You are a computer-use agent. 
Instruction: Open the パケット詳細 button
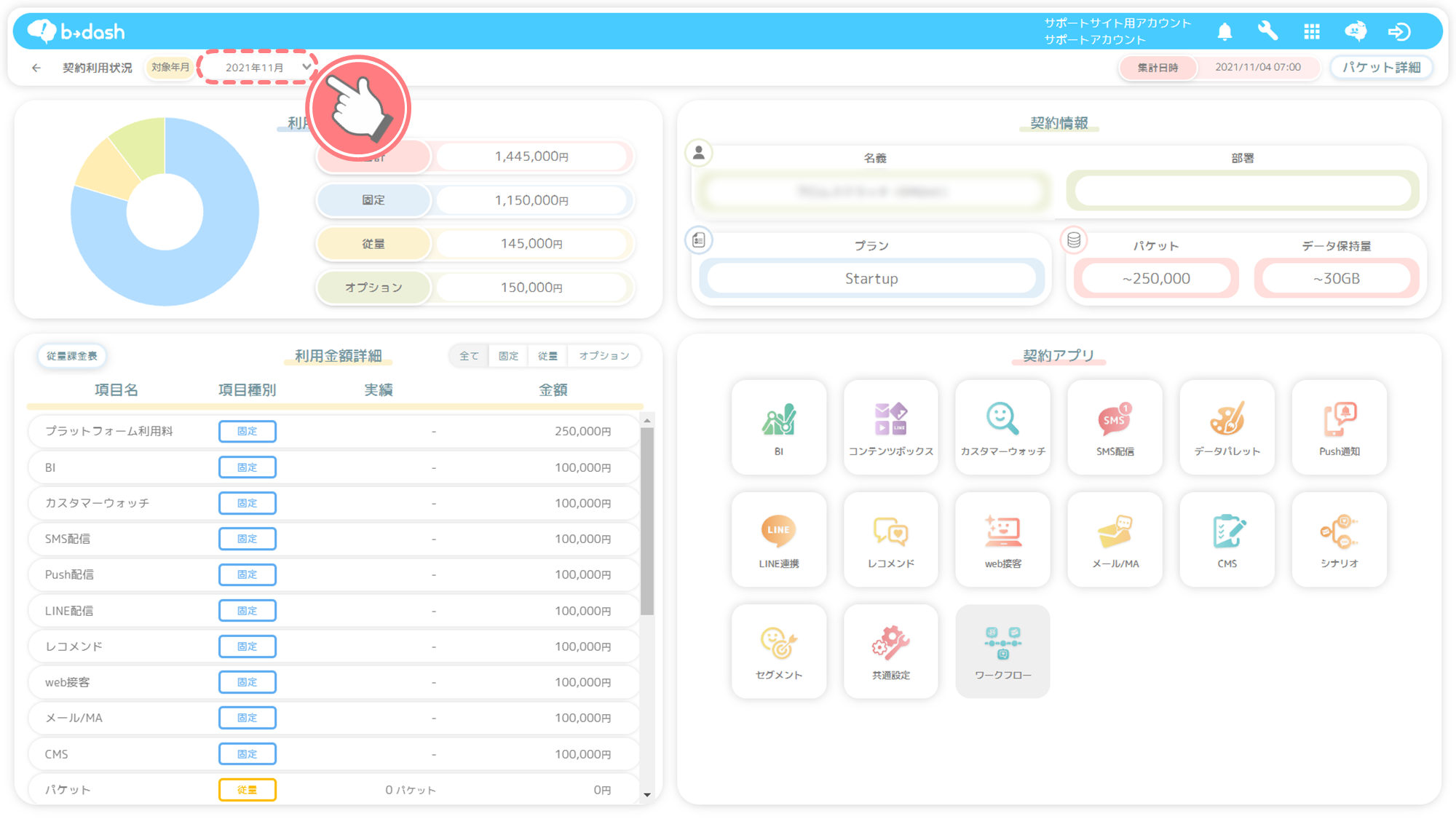coord(1382,68)
